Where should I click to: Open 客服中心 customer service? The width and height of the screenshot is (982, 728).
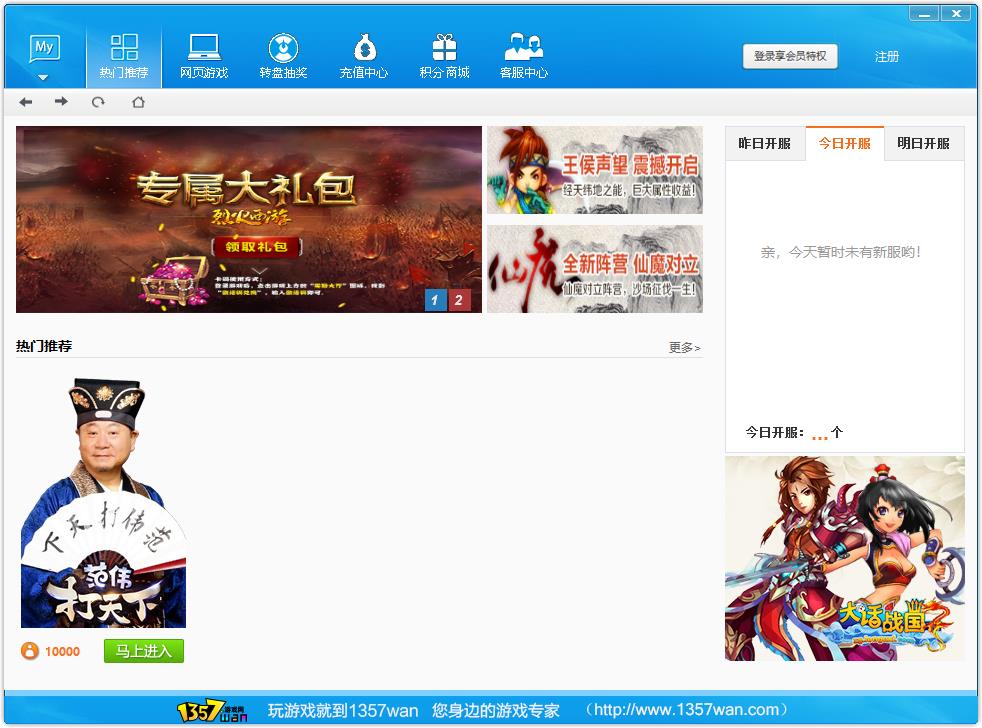point(524,57)
